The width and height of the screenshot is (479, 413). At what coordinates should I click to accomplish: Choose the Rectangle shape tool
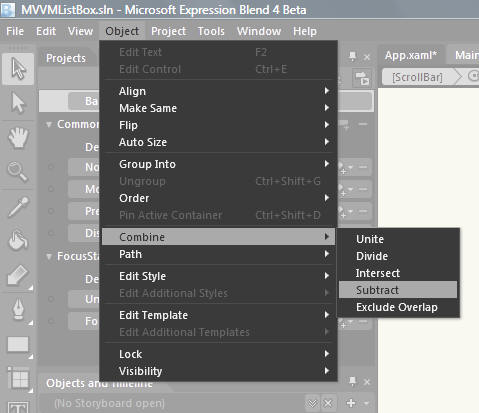pos(18,344)
